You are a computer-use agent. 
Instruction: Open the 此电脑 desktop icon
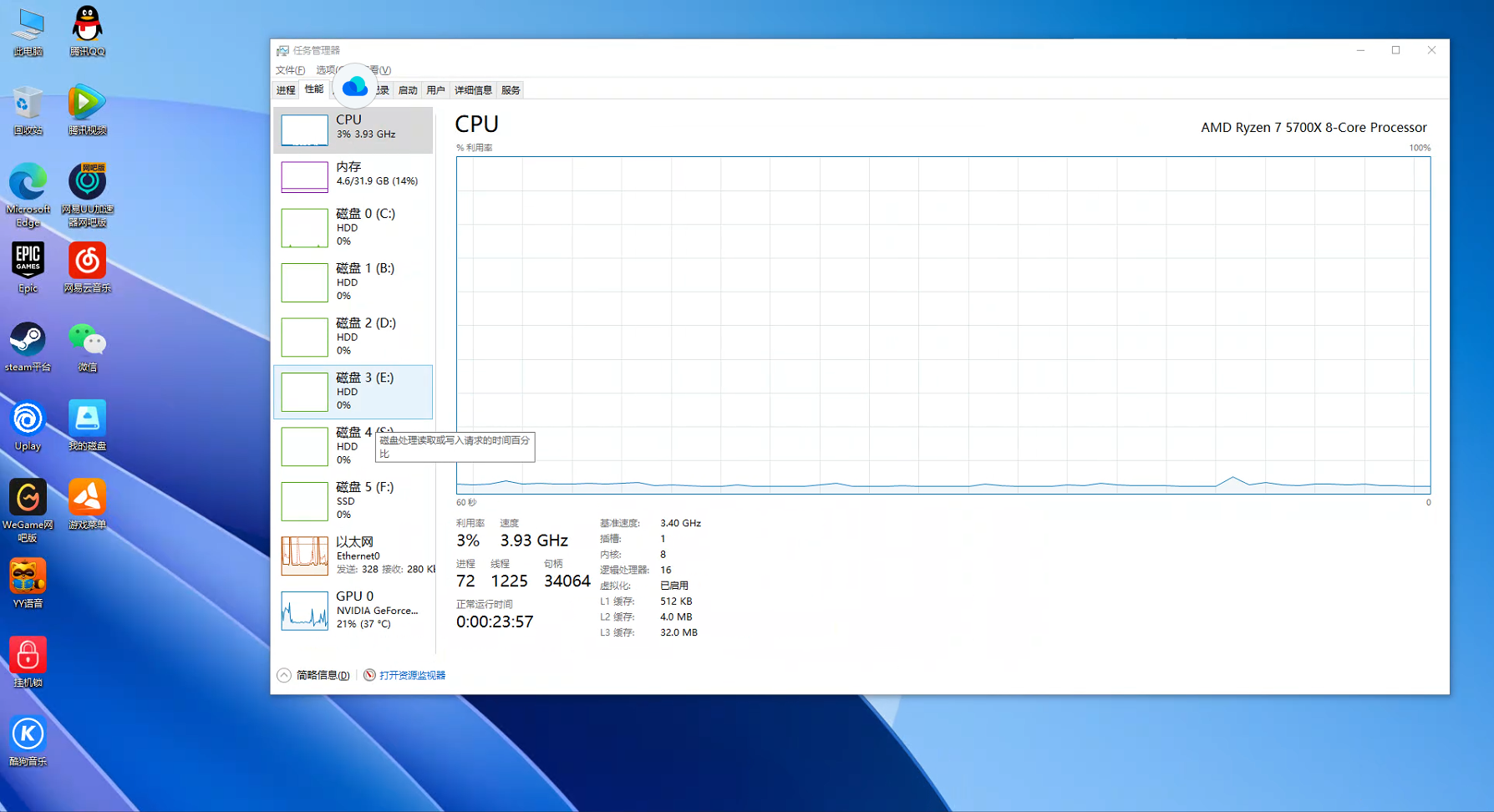coord(28,31)
